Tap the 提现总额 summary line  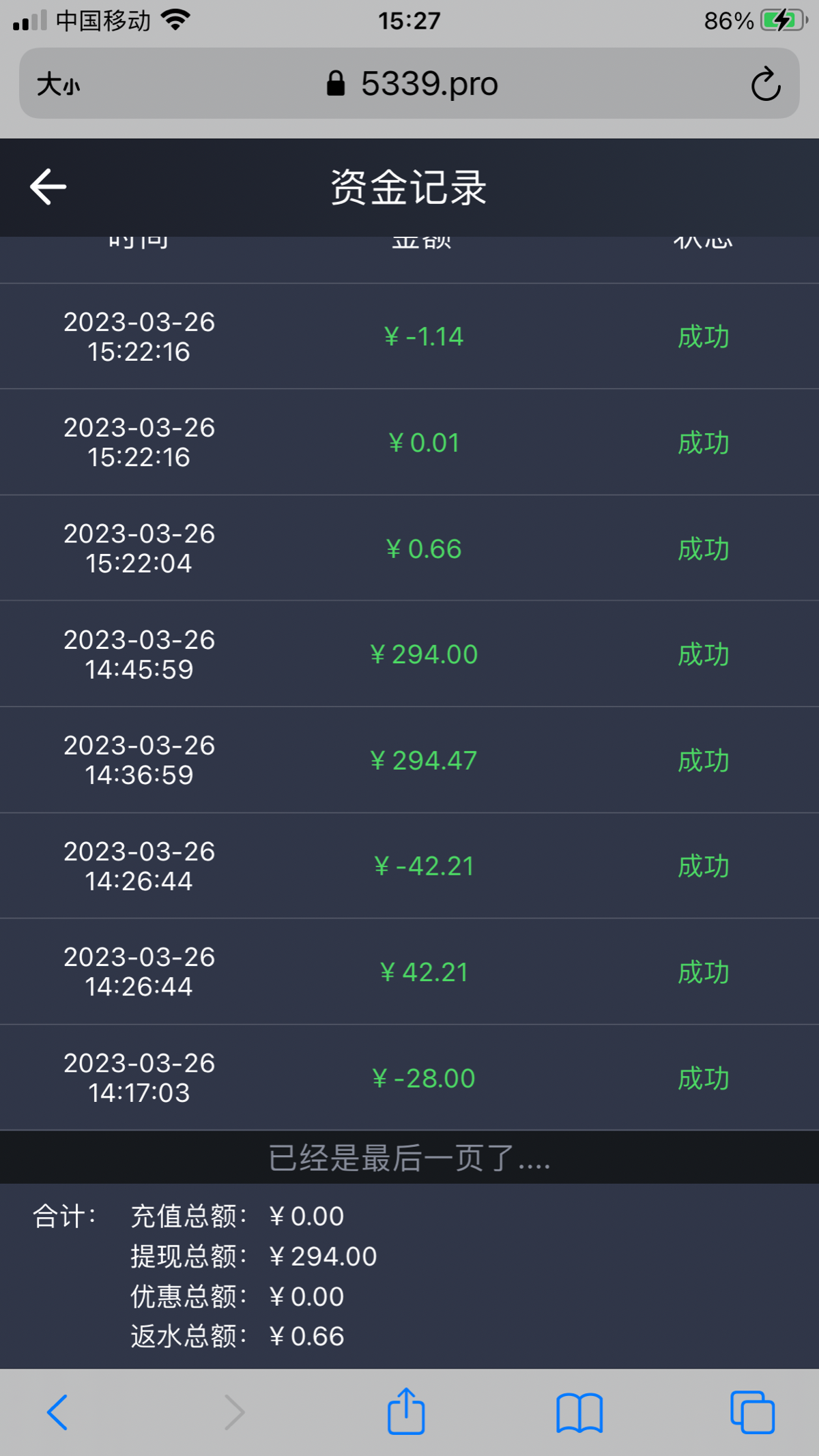tap(254, 1256)
